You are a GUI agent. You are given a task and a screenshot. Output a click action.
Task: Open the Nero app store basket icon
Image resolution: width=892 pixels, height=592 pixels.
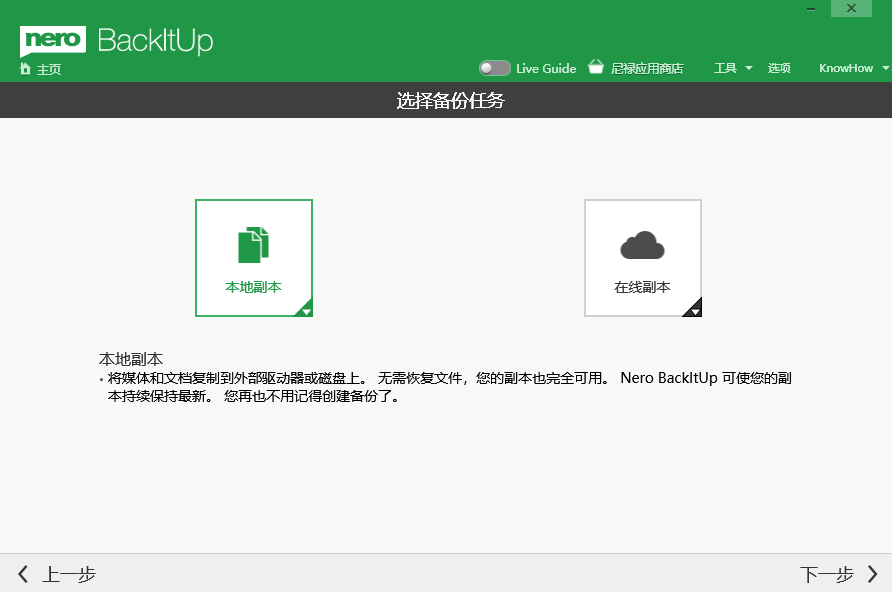coord(595,67)
